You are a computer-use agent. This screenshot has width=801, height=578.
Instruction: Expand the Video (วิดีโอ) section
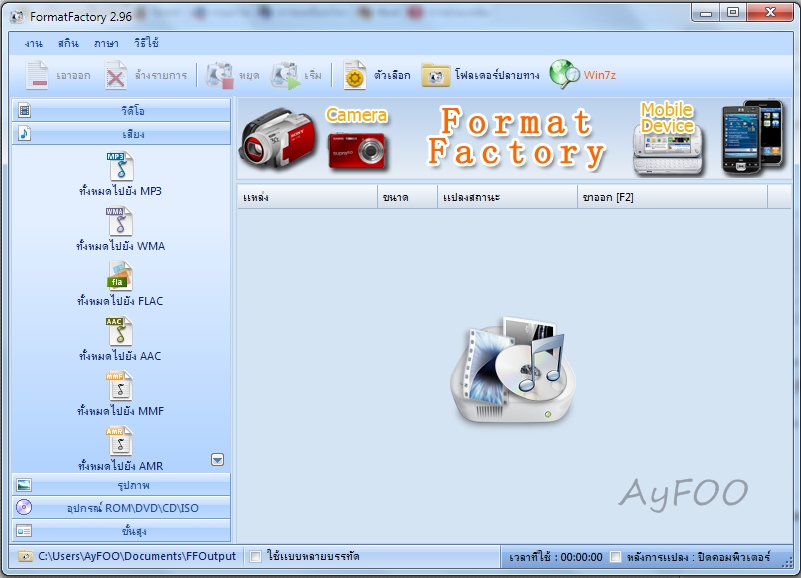point(122,110)
